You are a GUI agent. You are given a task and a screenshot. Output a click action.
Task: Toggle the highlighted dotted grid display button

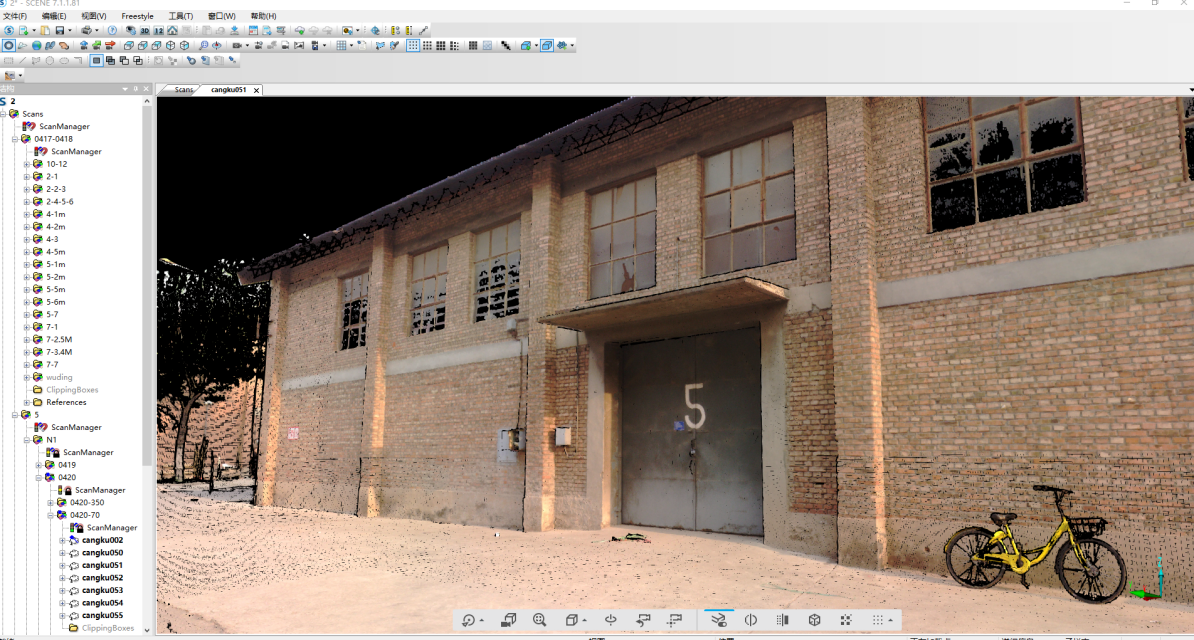413,46
